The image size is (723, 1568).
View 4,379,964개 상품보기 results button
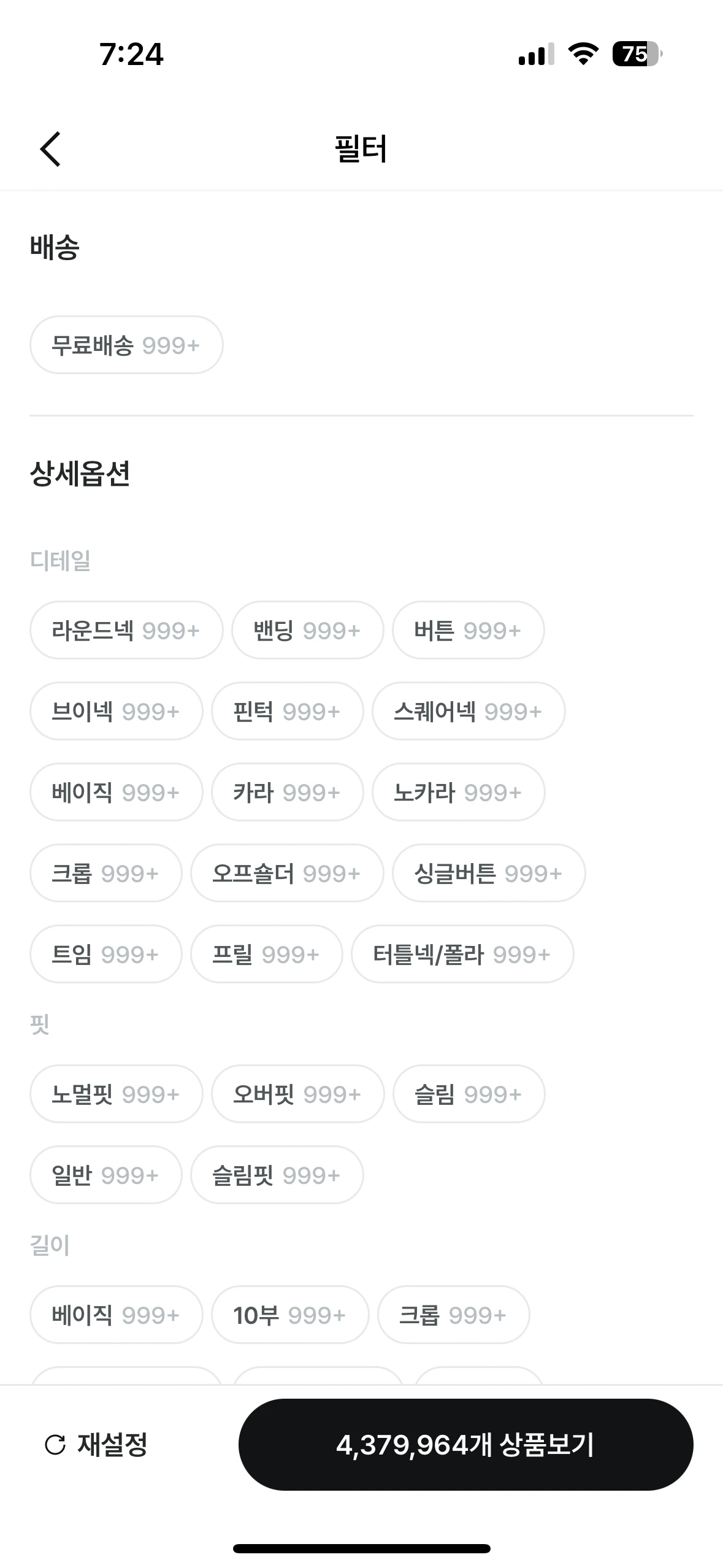coord(466,1445)
